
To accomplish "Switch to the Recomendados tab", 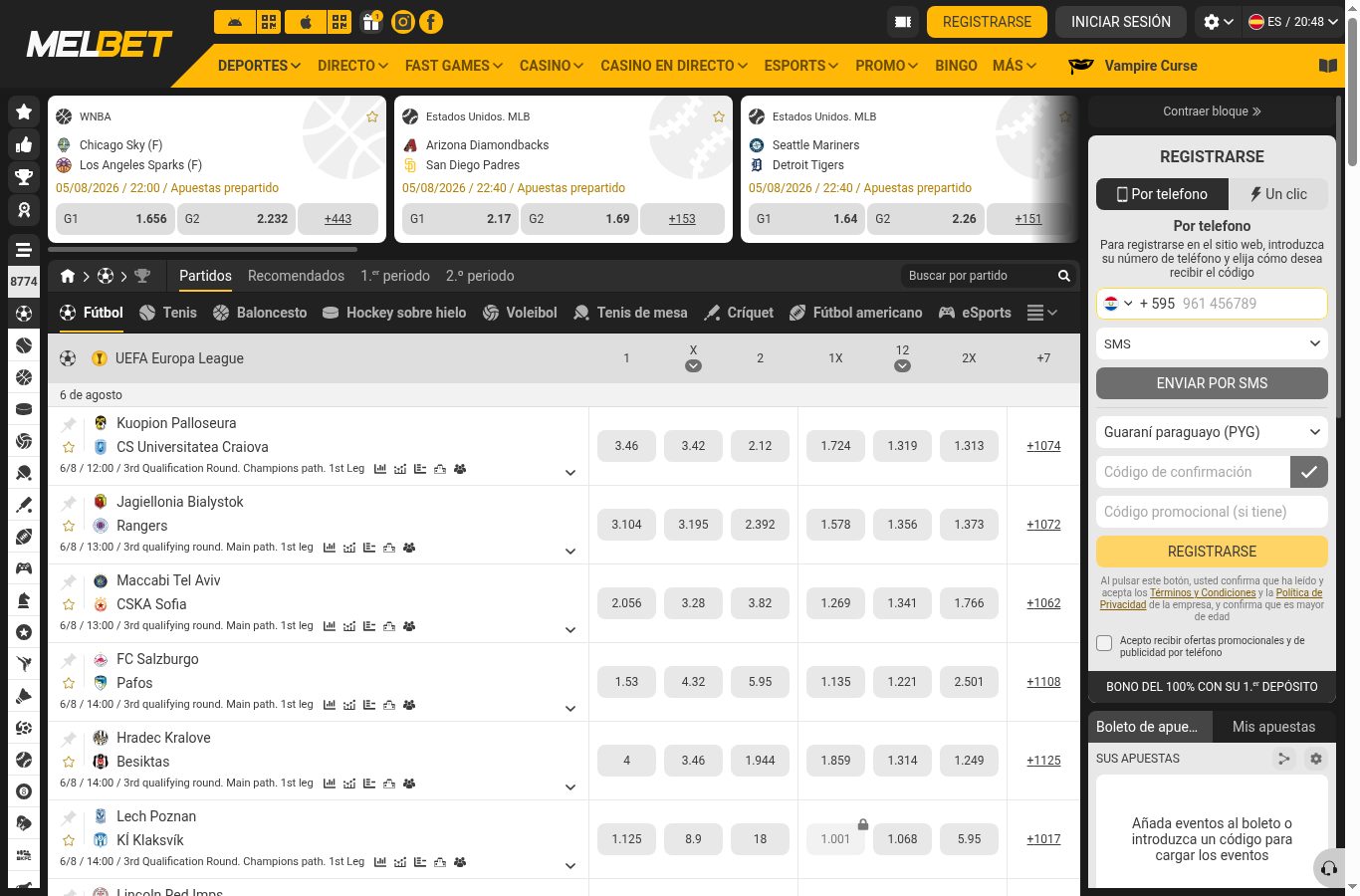I will pyautogui.click(x=296, y=276).
